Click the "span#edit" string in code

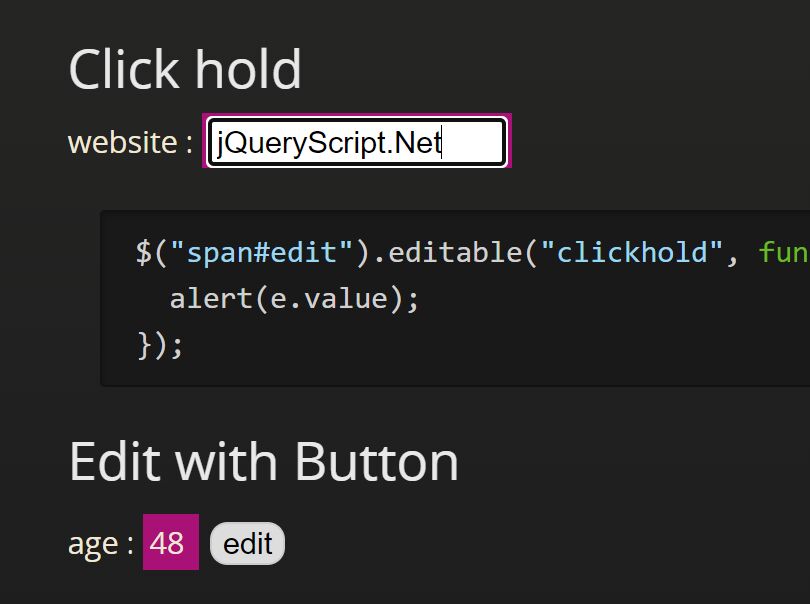[261, 252]
